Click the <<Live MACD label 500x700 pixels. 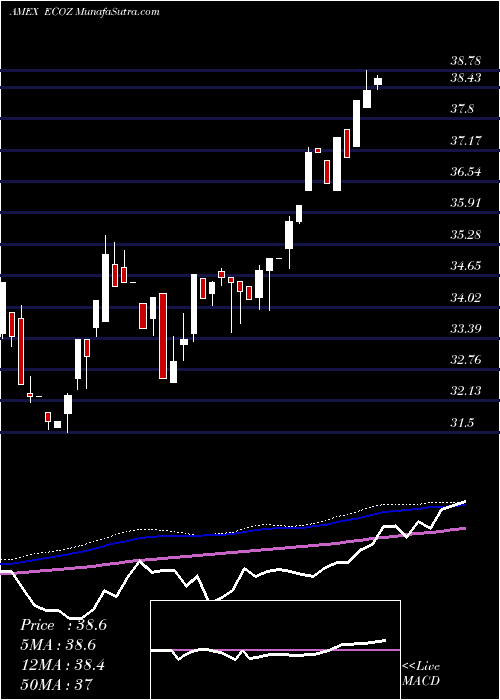[x=421, y=674]
